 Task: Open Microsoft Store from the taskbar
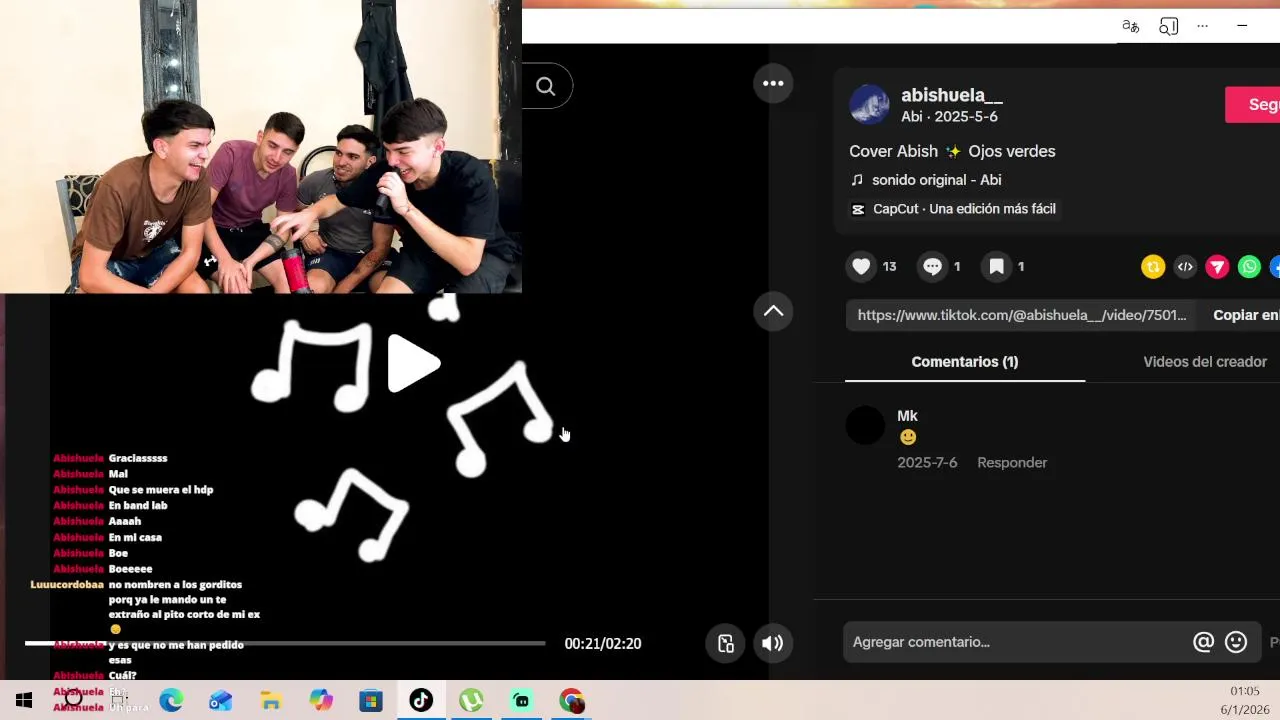[x=371, y=700]
